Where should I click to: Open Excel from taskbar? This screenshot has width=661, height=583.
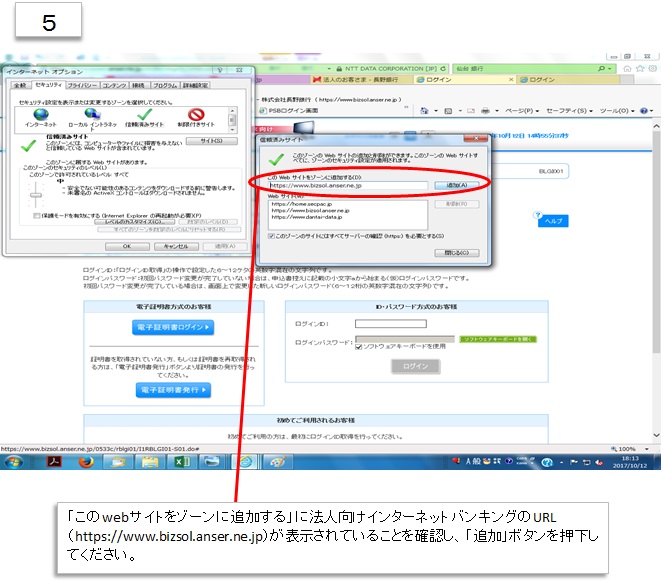tap(182, 462)
